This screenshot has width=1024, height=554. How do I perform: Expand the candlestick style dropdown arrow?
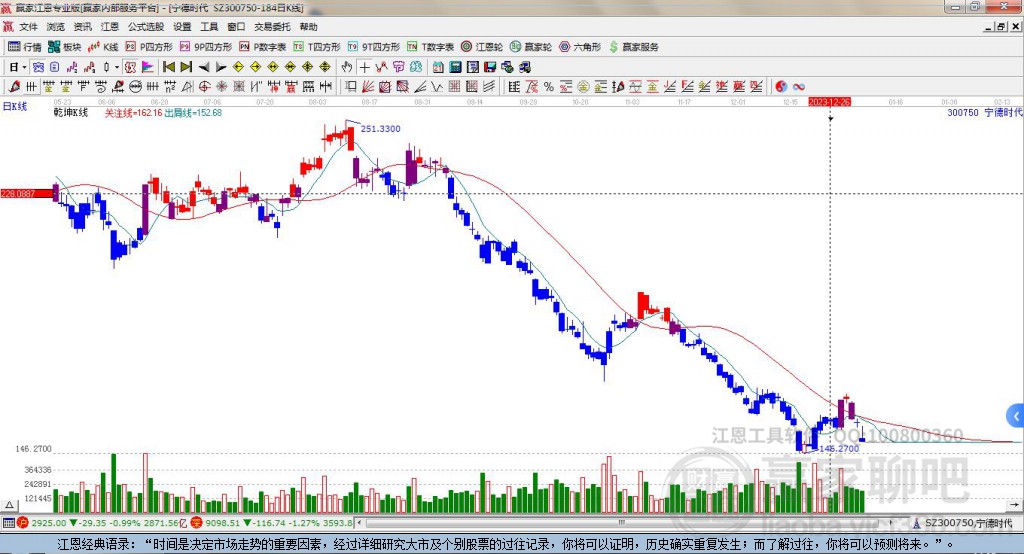[x=117, y=67]
